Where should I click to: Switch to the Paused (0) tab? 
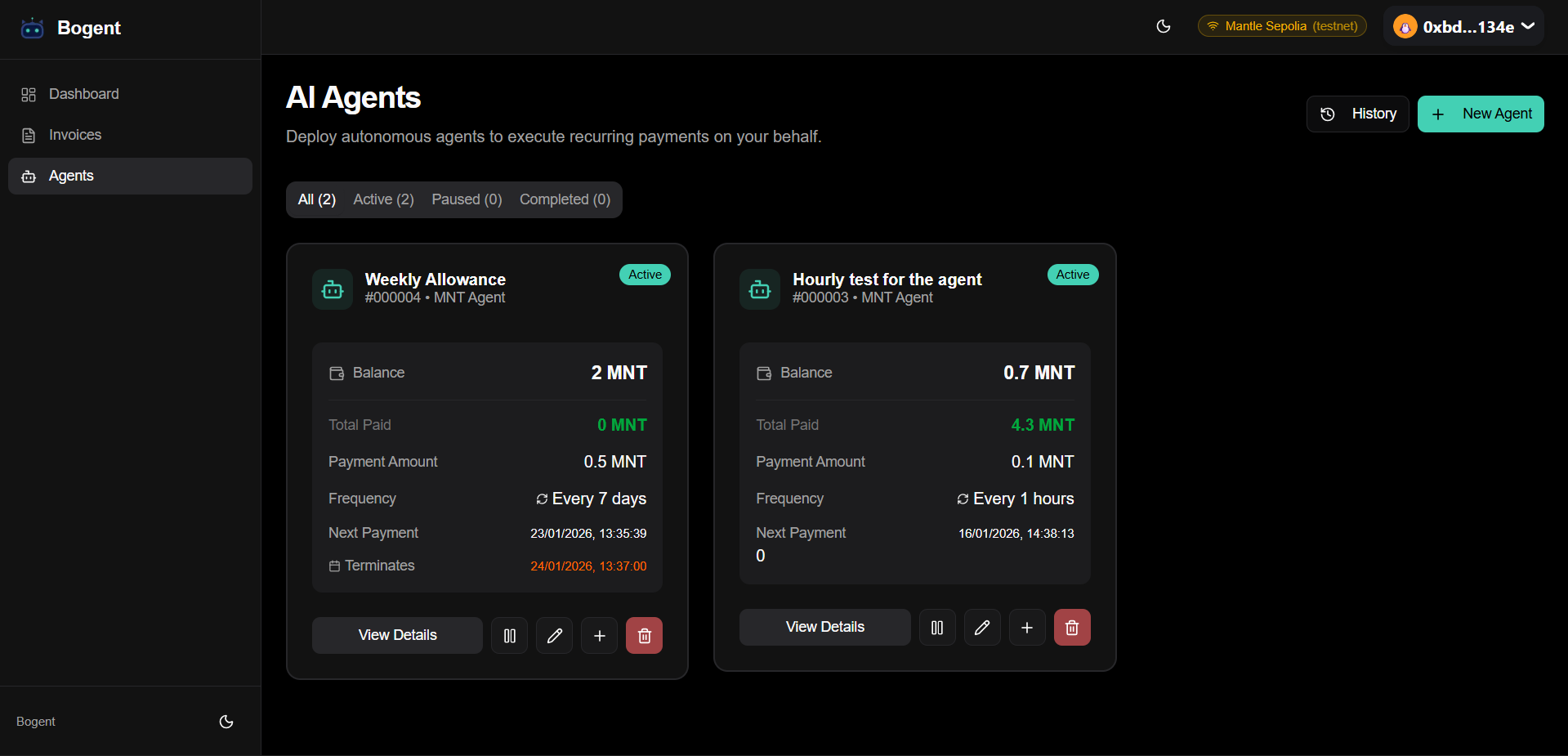click(x=467, y=199)
